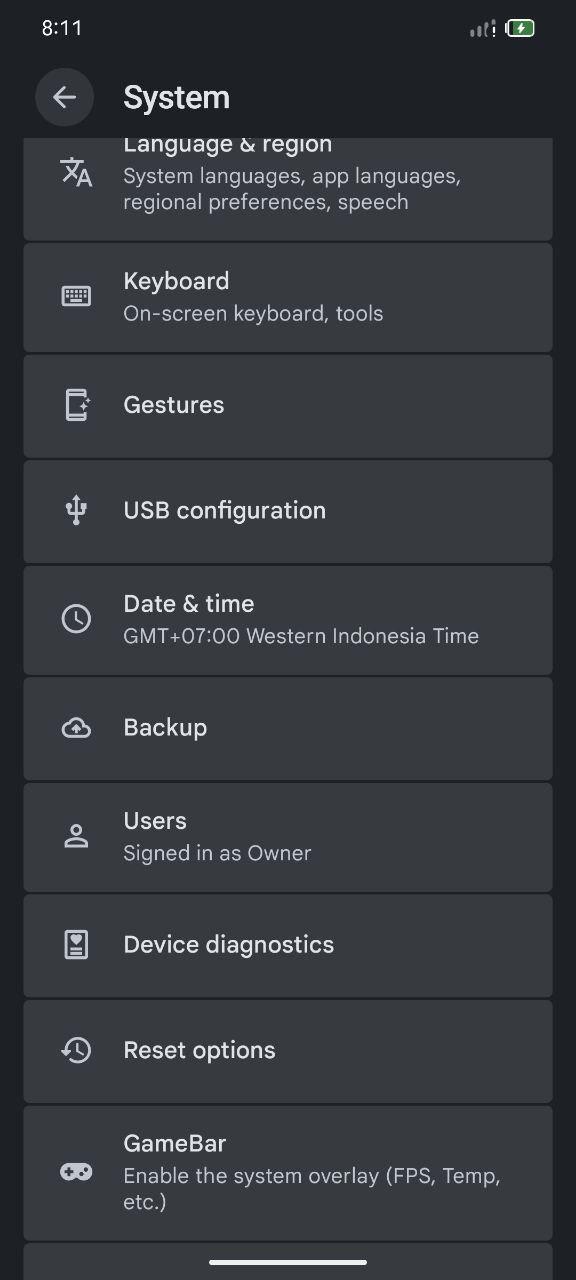Viewport: 576px width, 1280px height.
Task: Tap the USB trident icon
Action: (76, 510)
